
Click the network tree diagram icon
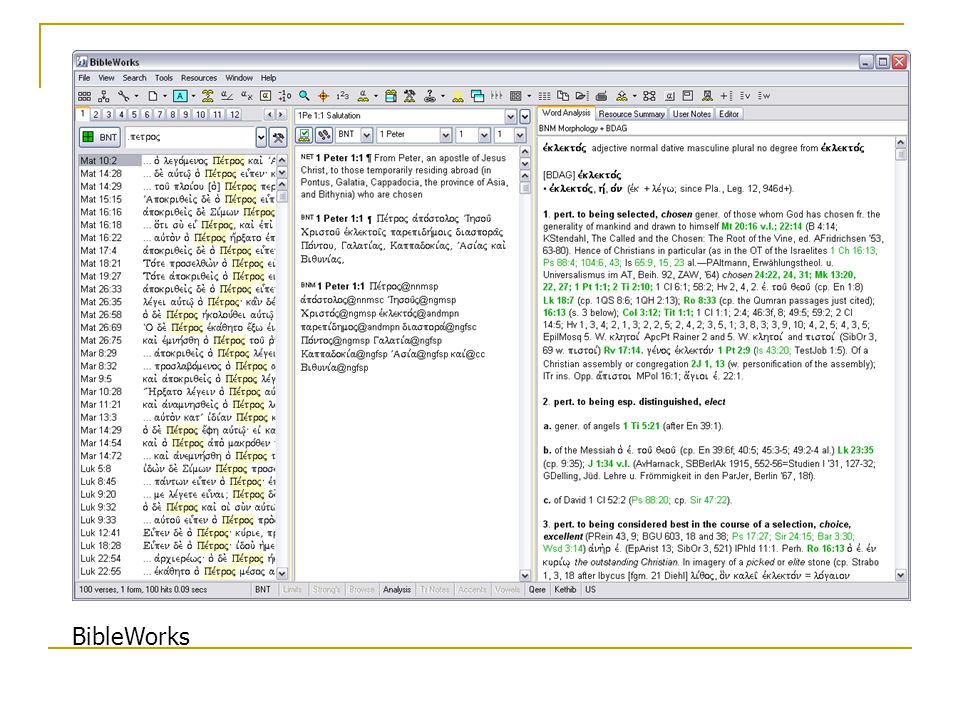tap(104, 96)
